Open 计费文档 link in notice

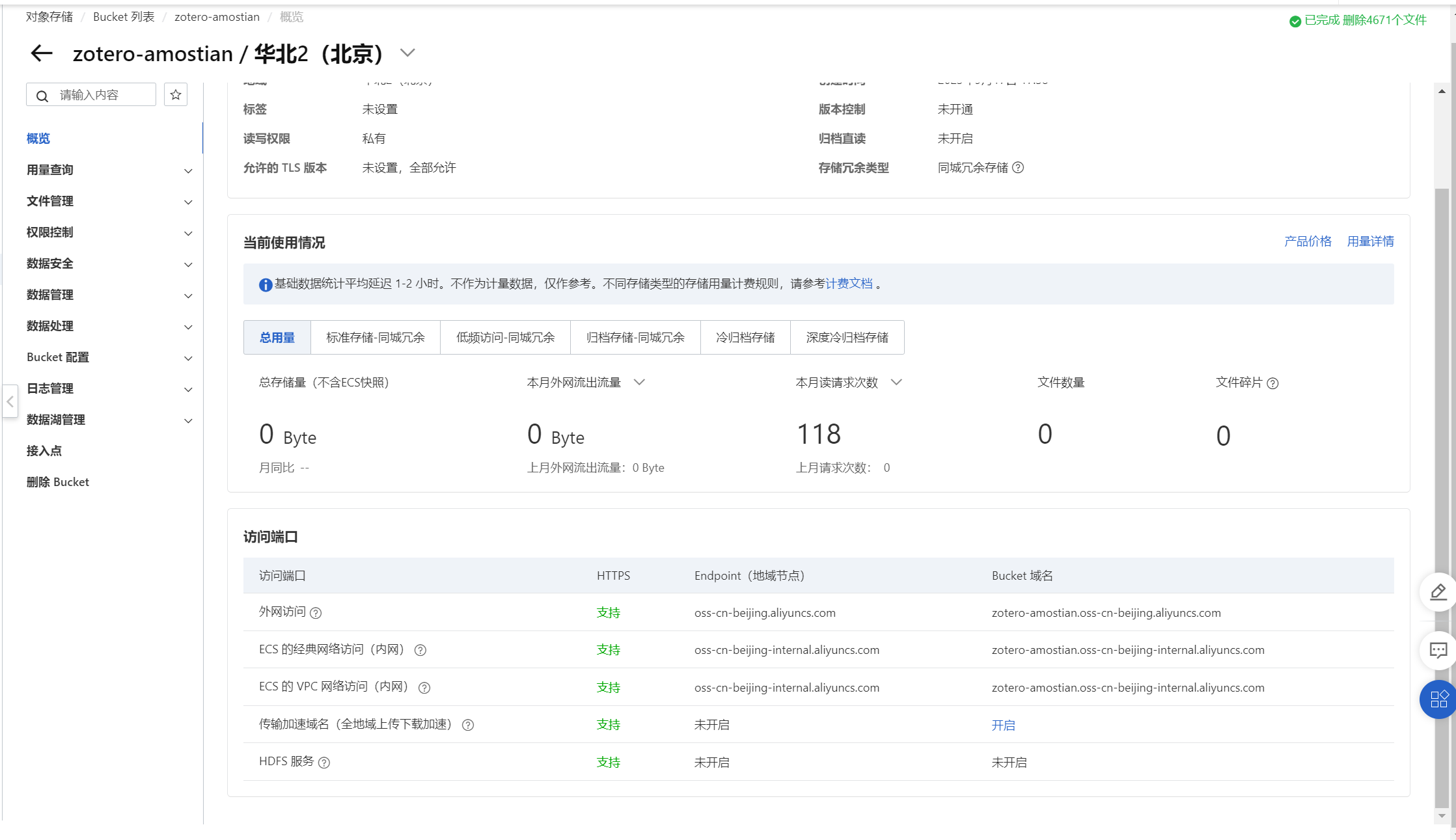pos(849,284)
